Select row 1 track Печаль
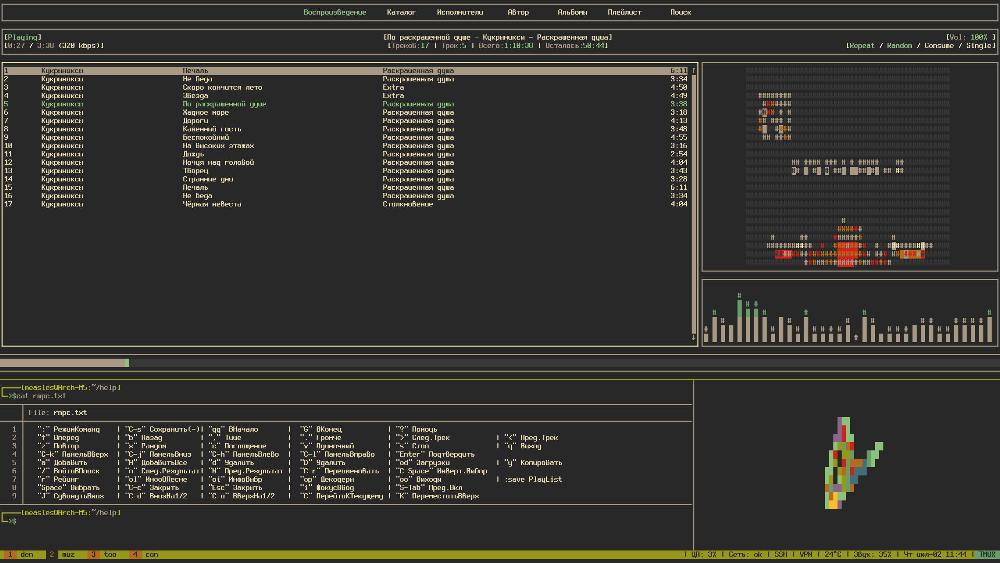Viewport: 1000px width, 563px height. tap(348, 70)
